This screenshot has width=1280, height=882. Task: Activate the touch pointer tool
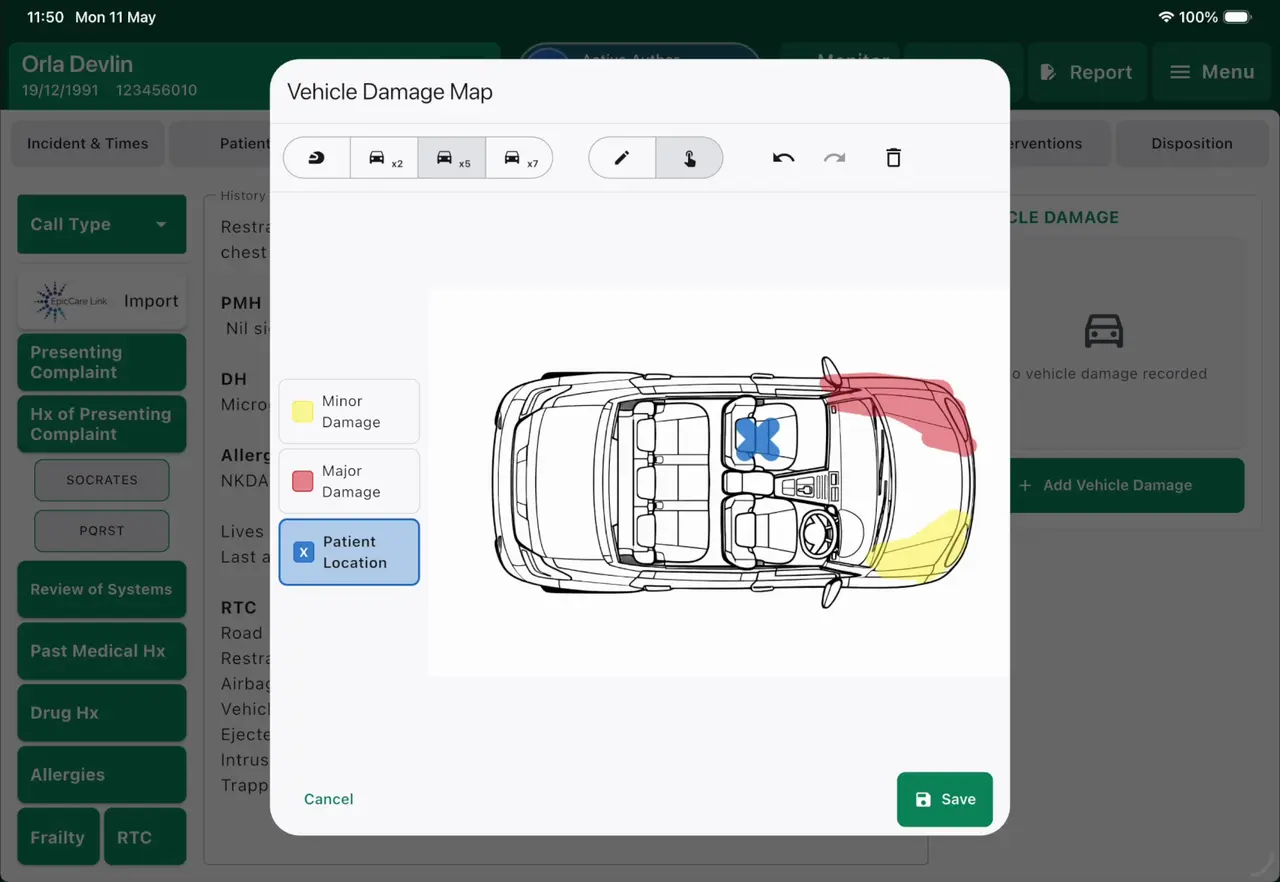pos(689,158)
